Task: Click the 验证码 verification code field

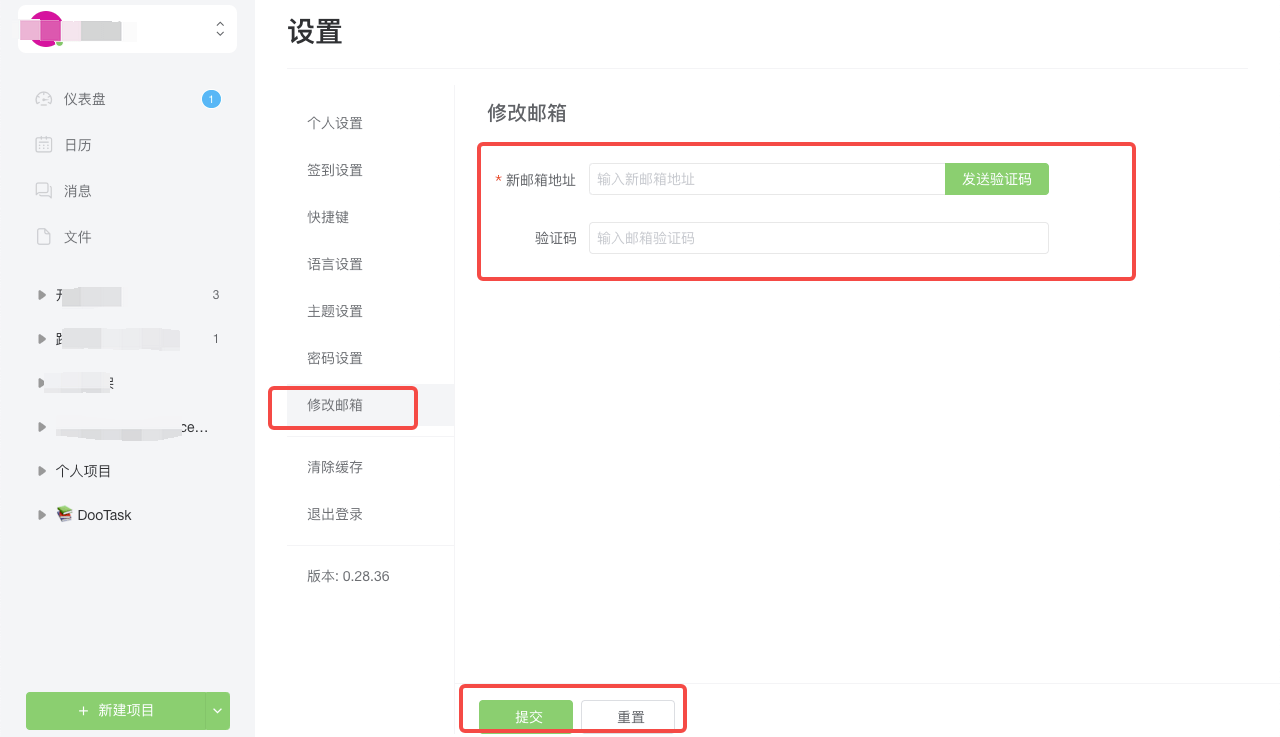Action: (817, 237)
